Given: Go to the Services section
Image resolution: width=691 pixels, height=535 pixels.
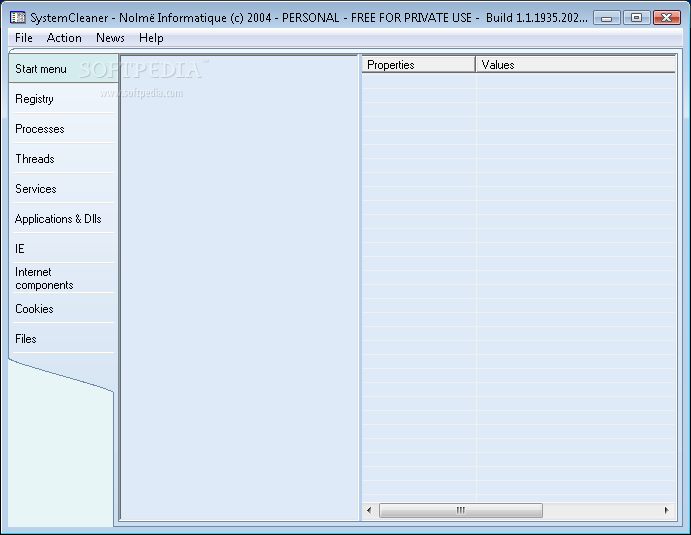Looking at the screenshot, I should (x=63, y=189).
